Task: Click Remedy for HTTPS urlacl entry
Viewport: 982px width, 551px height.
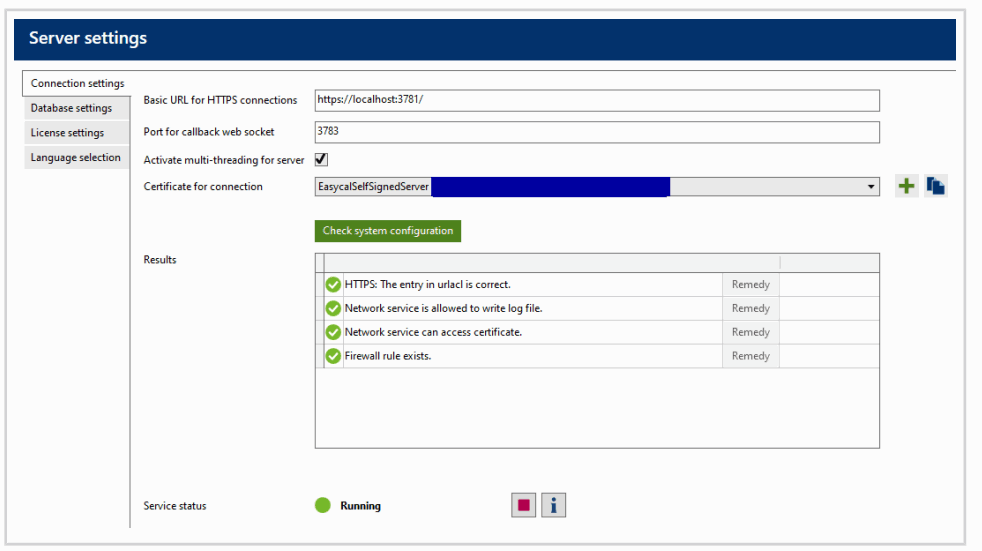Action: point(750,284)
